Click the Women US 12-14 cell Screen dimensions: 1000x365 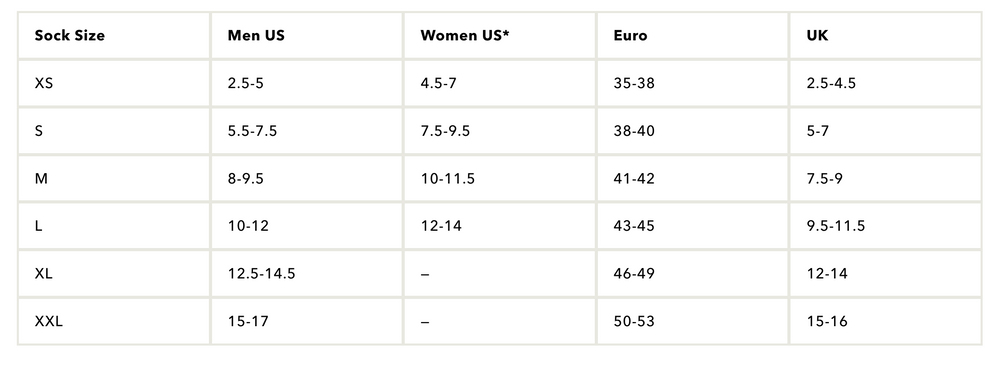(x=500, y=226)
